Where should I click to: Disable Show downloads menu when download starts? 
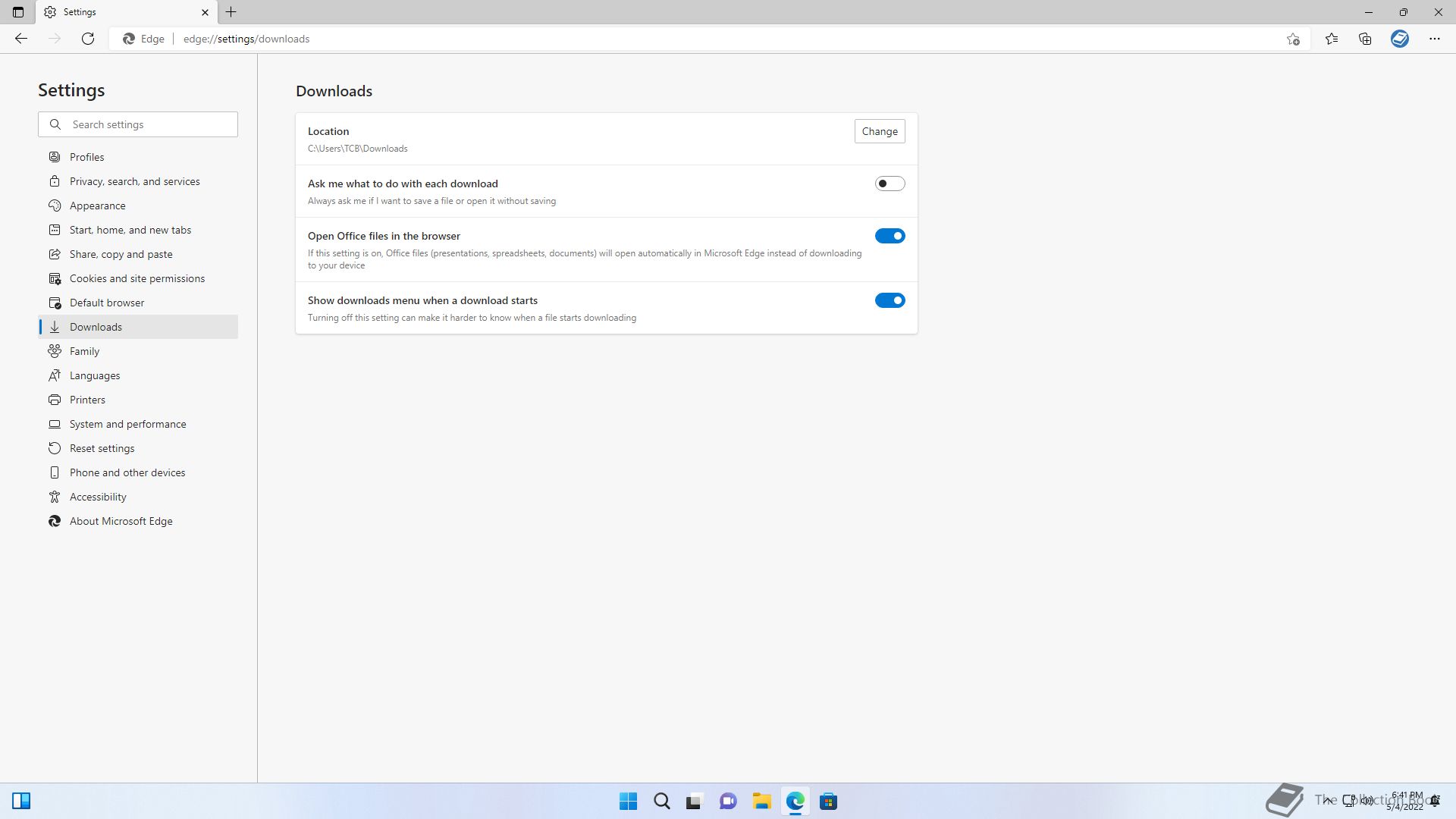pyautogui.click(x=890, y=300)
